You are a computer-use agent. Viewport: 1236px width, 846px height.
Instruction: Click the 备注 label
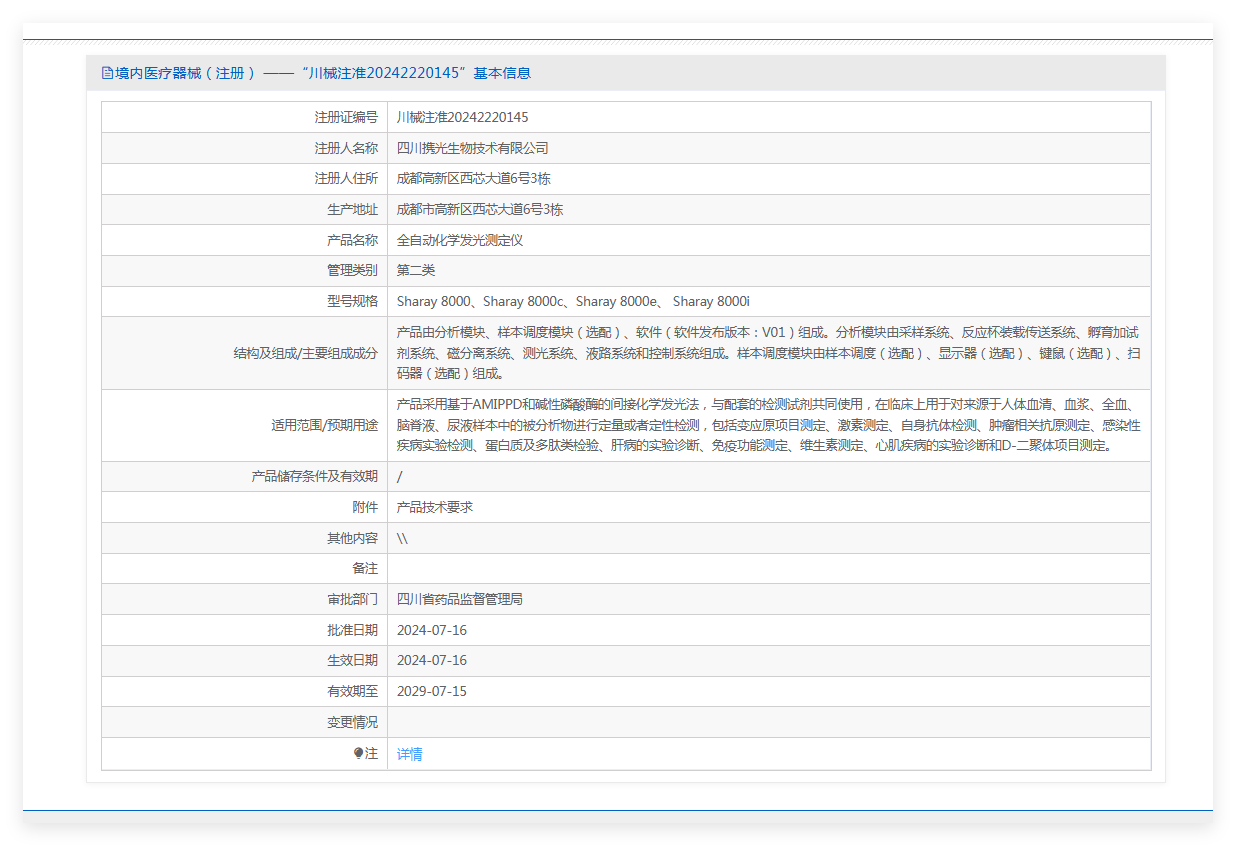click(x=366, y=568)
